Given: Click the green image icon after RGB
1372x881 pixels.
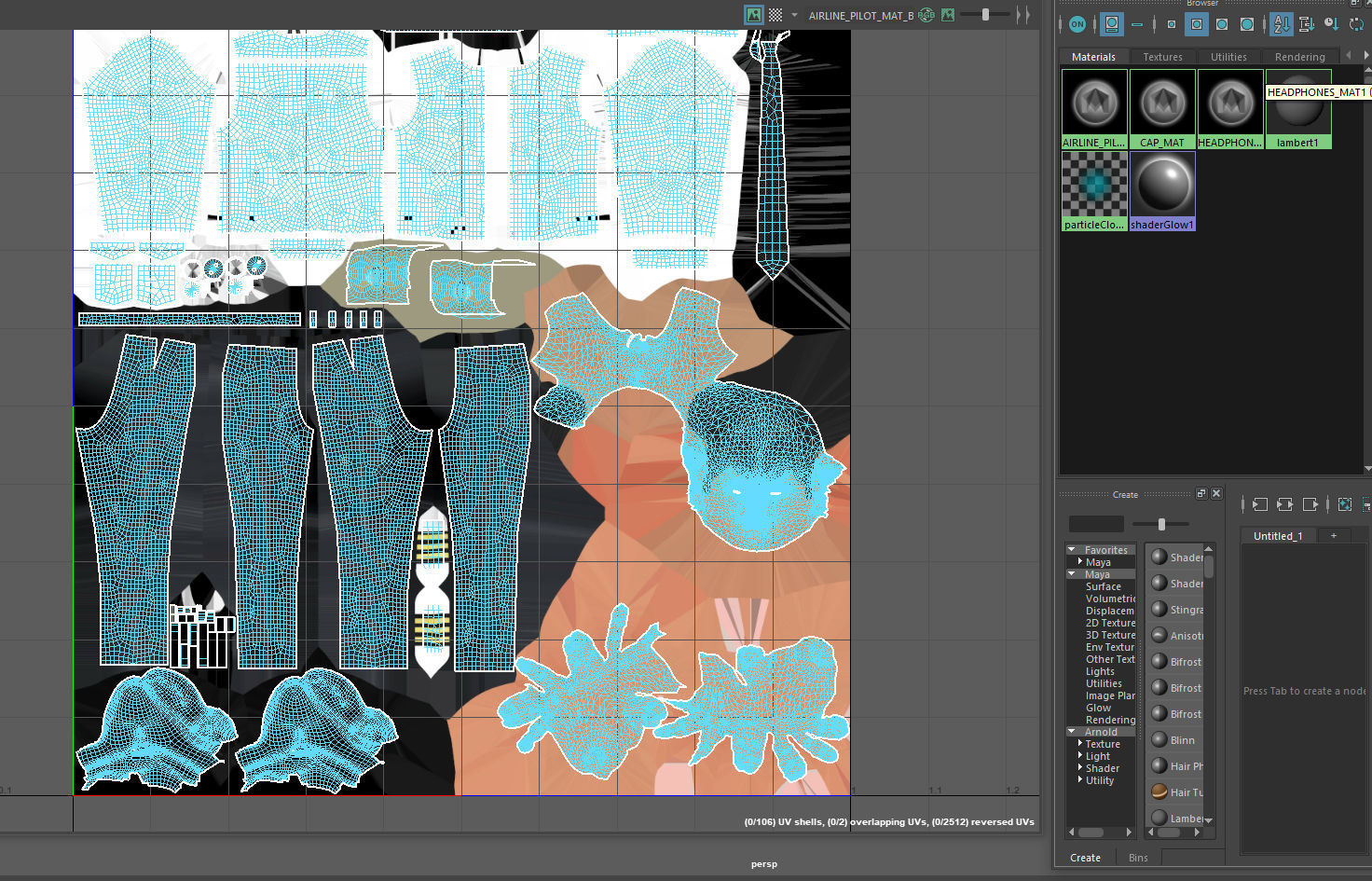Looking at the screenshot, I should pos(948,15).
